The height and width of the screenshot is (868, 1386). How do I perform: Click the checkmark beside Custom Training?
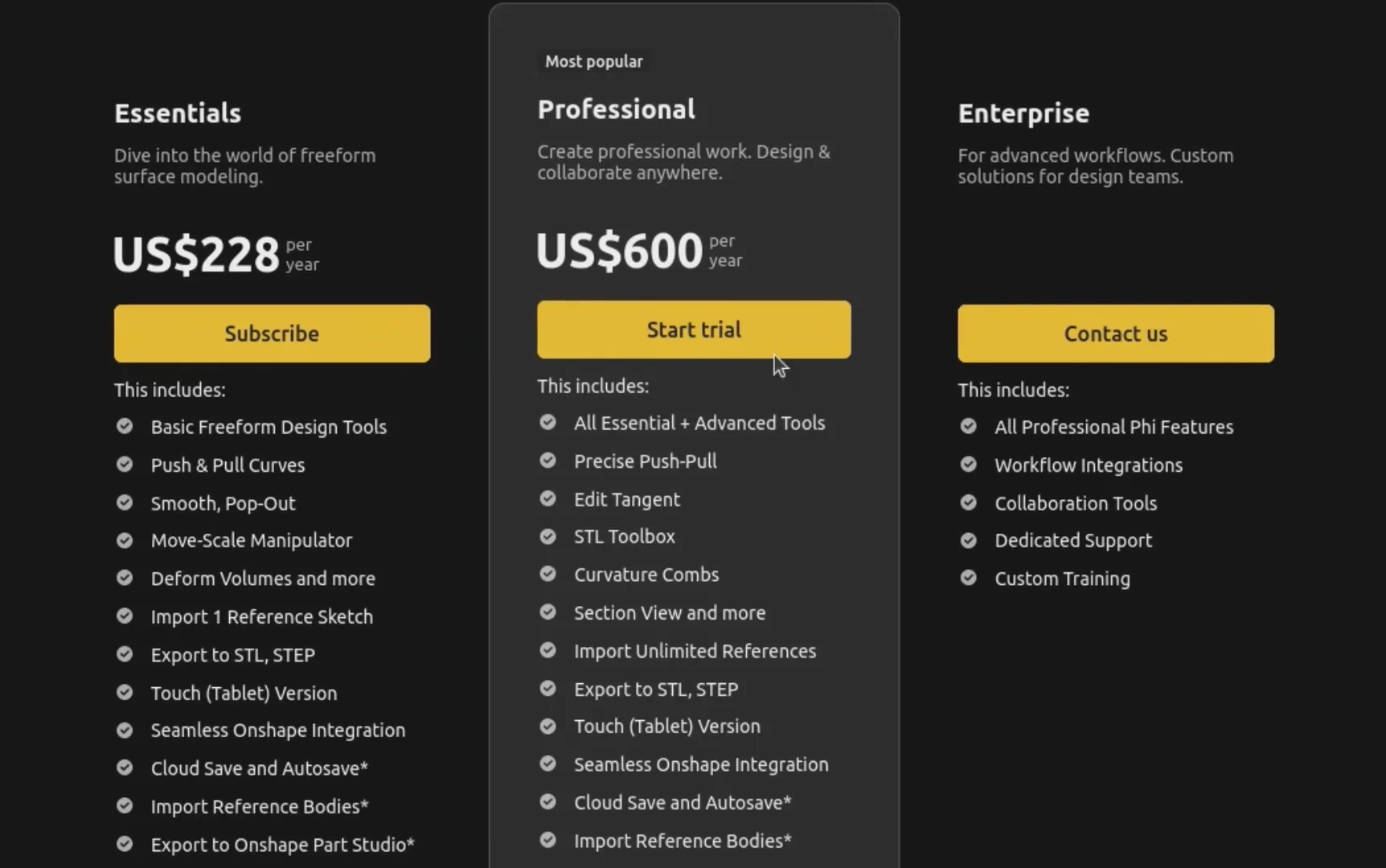tap(969, 578)
